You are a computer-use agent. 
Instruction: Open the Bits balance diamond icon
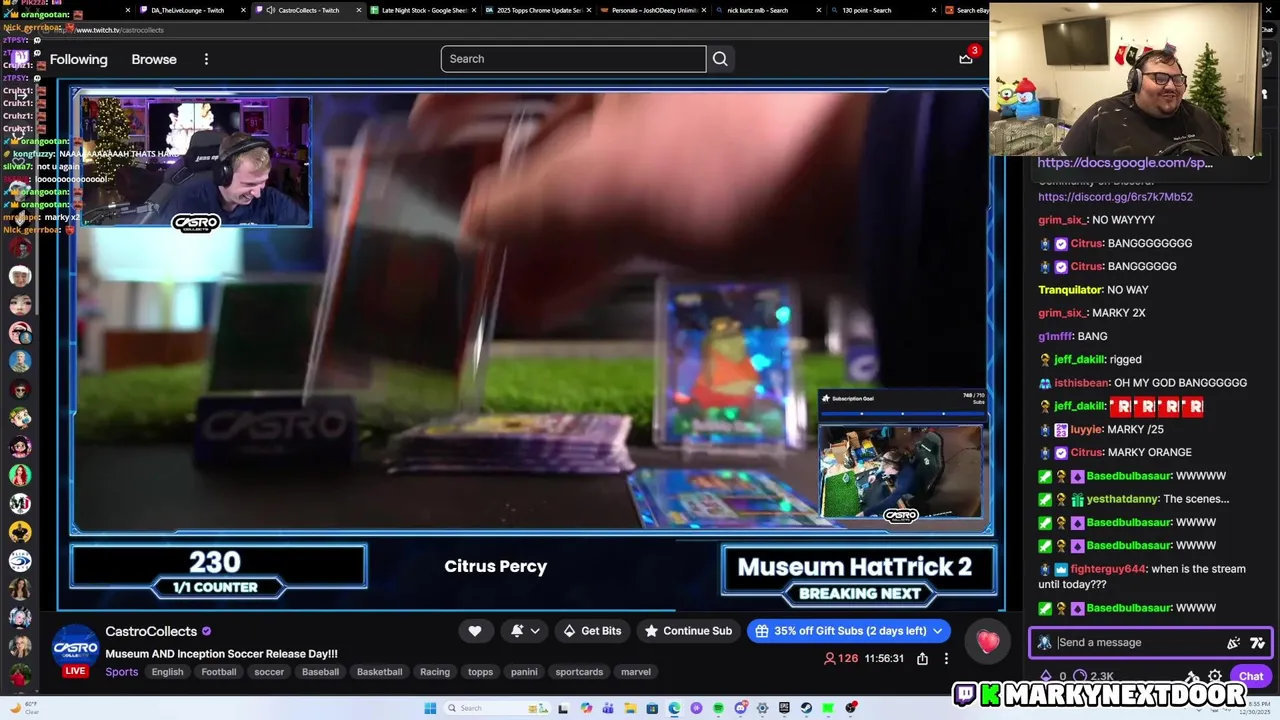[x=1046, y=677]
